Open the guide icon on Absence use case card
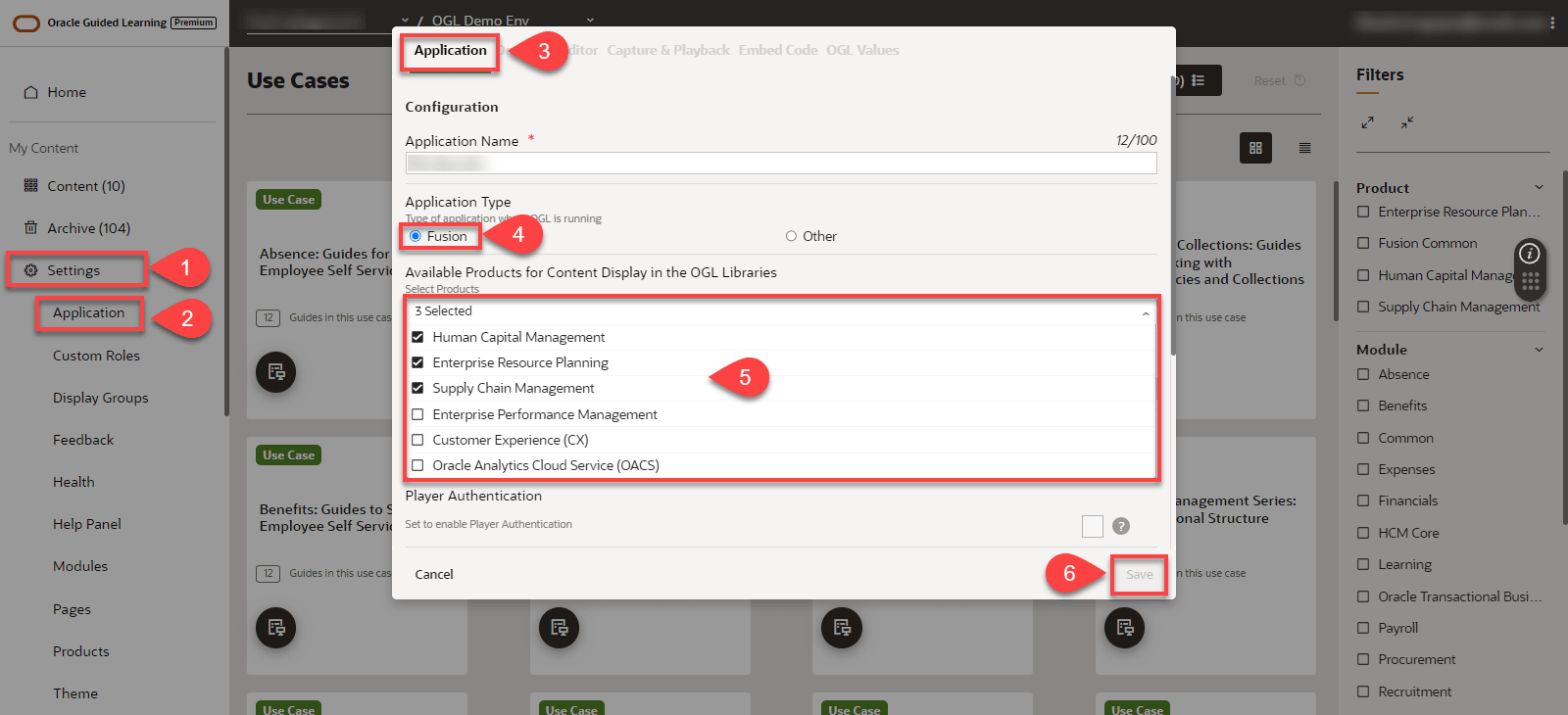1568x715 pixels. click(x=275, y=372)
